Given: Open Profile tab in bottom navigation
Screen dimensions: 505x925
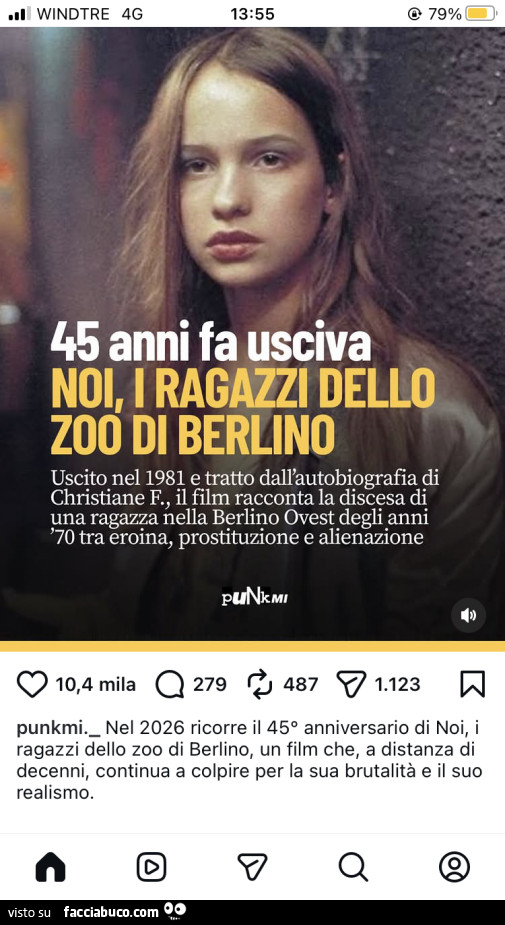Looking at the screenshot, I should [454, 868].
